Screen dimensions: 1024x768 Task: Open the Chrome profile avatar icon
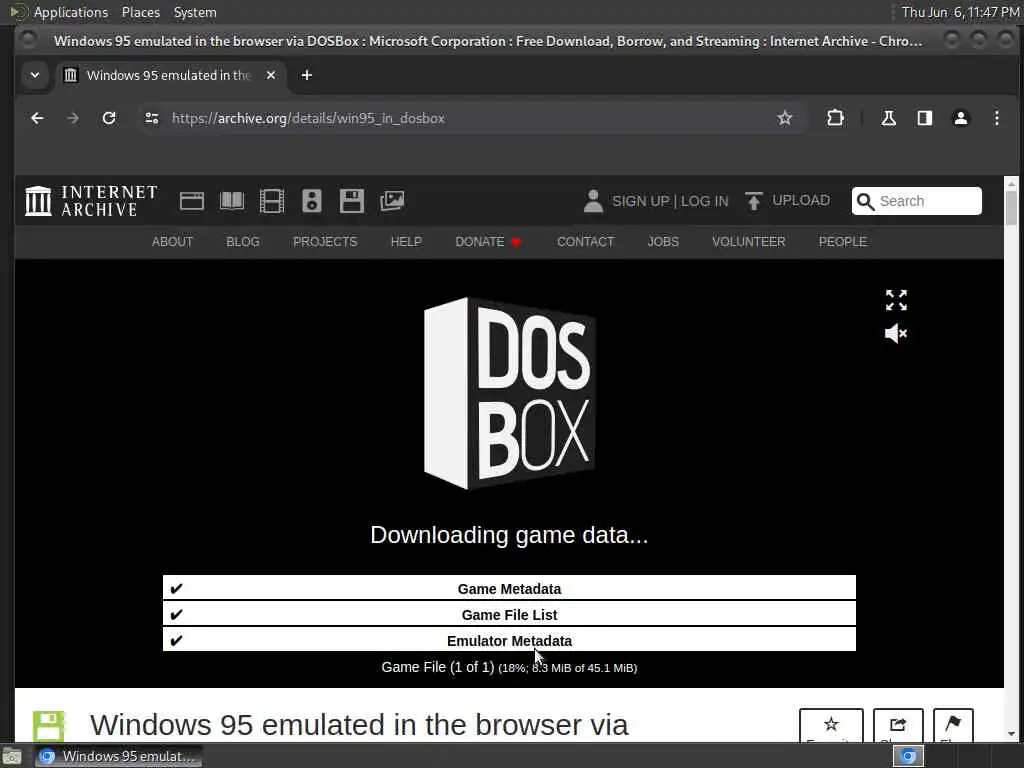pos(961,118)
